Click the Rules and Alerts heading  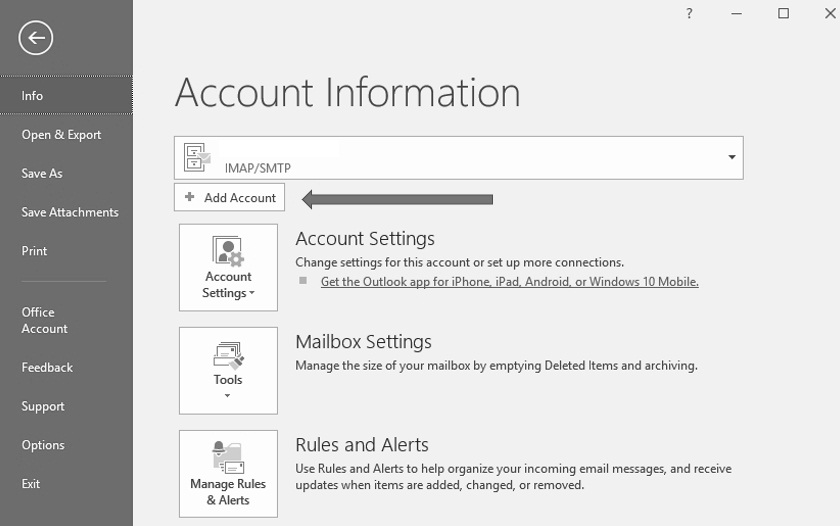point(362,445)
